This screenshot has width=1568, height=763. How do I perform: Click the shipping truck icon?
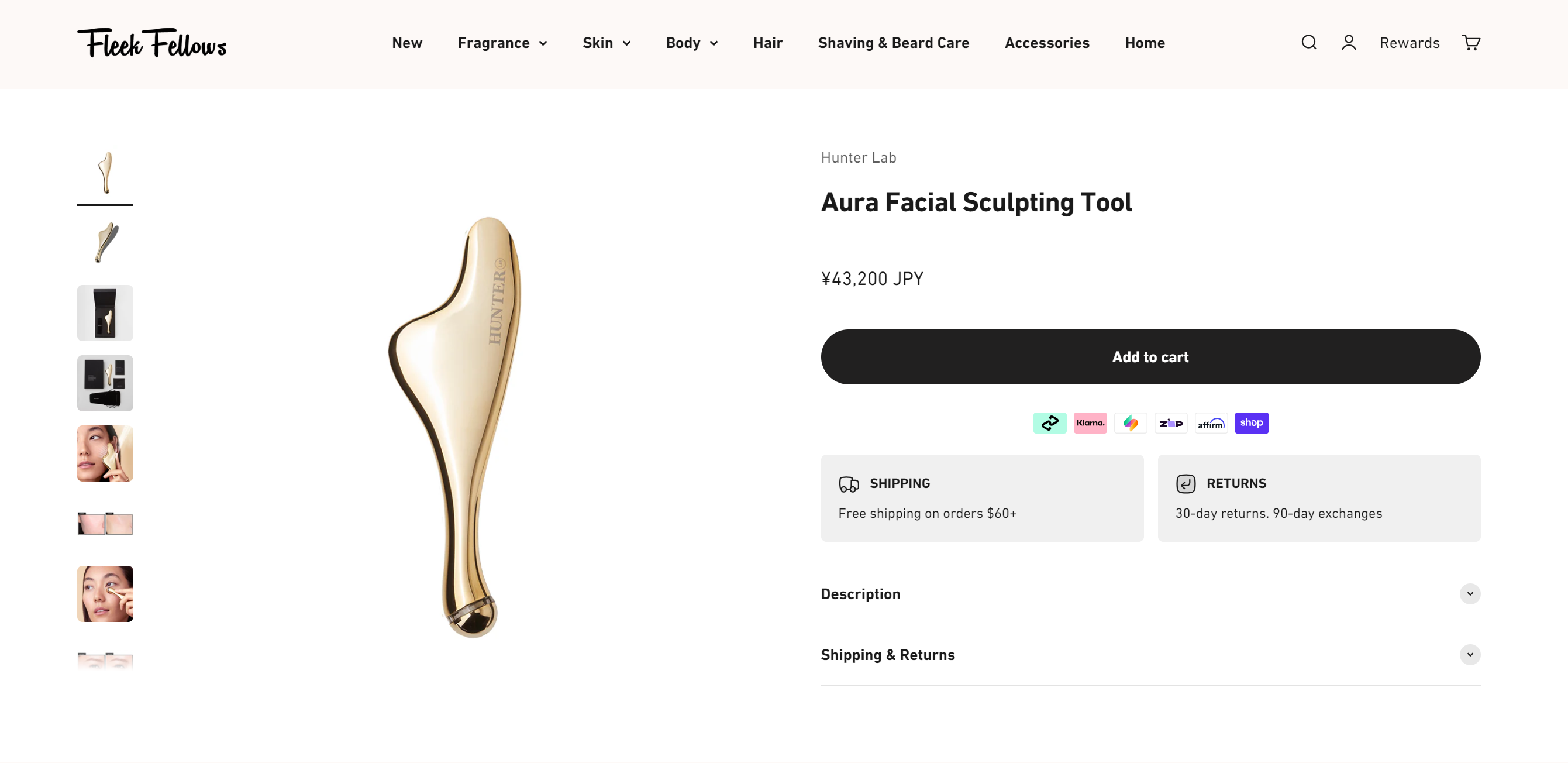click(849, 483)
